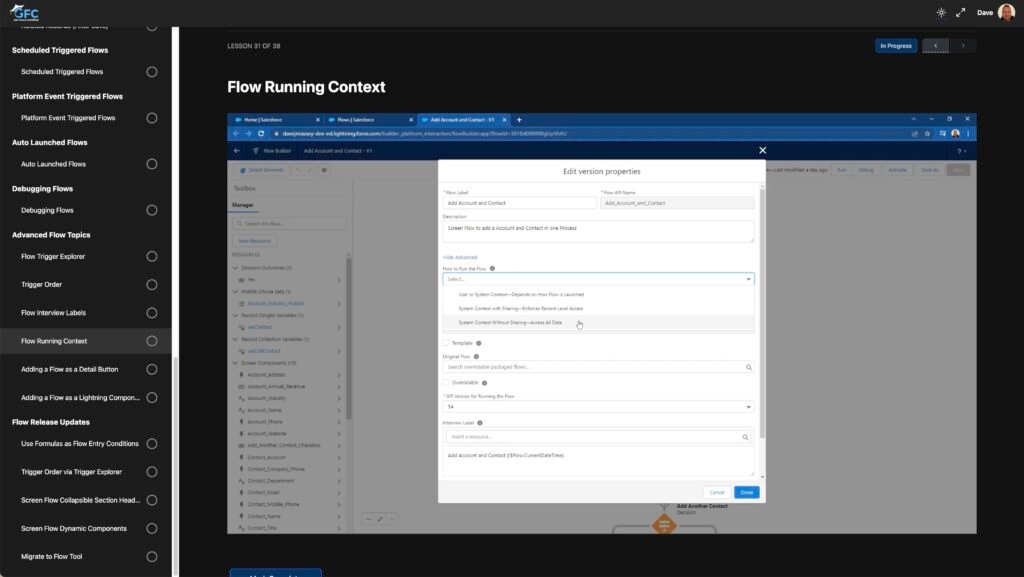Click the browser bookmark star icon
This screenshot has height=577, width=1024.
click(927, 134)
